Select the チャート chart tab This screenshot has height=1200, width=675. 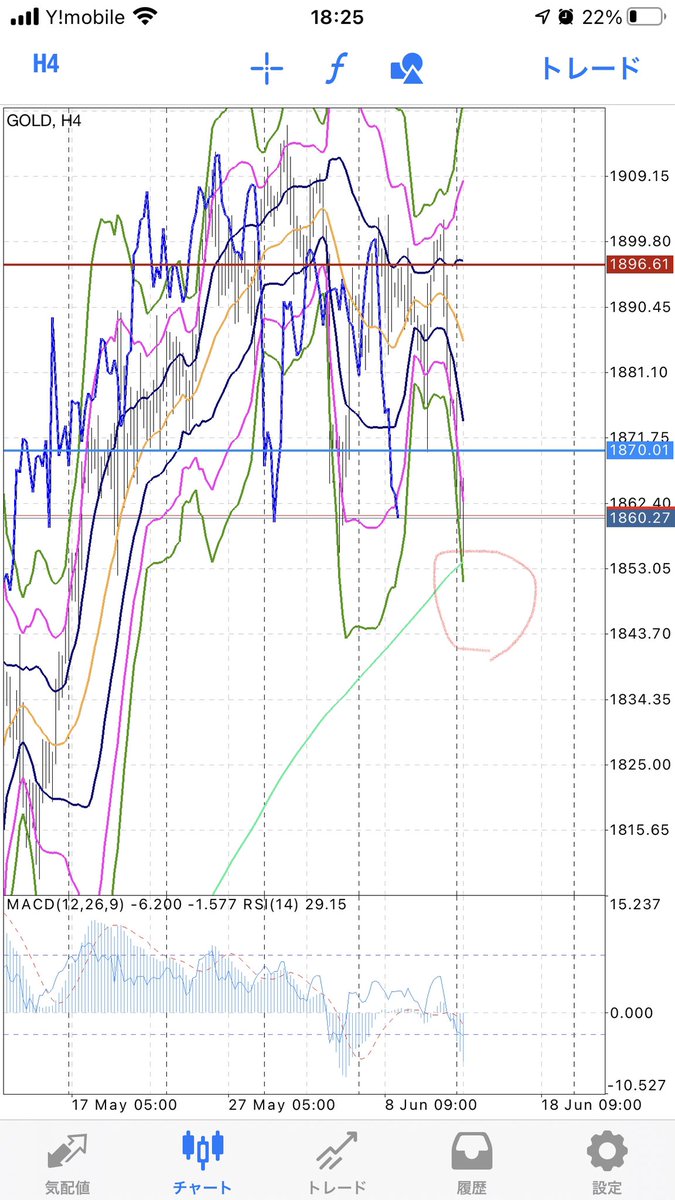point(202,1162)
